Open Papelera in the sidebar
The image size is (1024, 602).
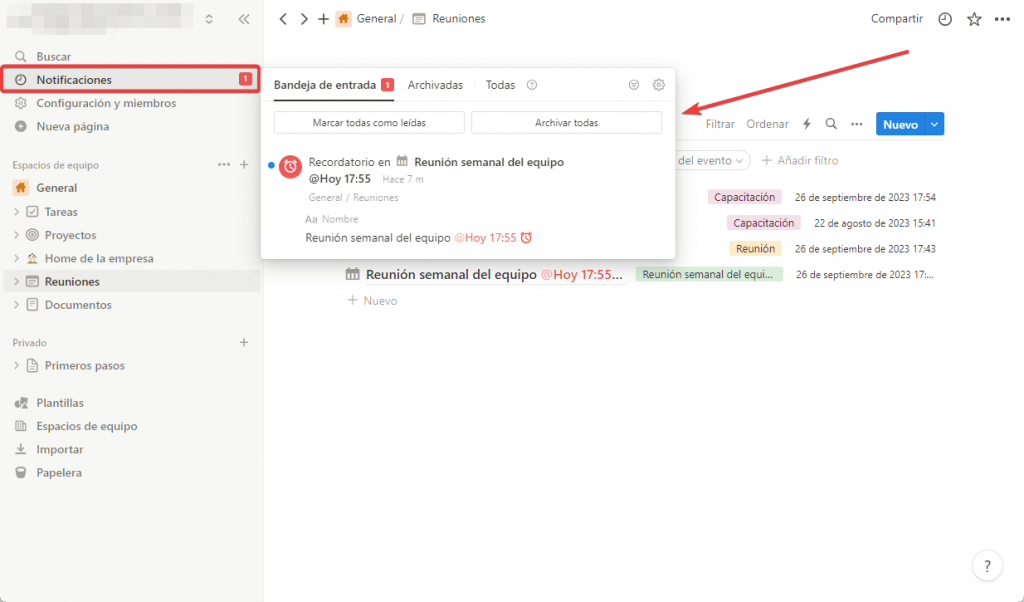coord(56,472)
